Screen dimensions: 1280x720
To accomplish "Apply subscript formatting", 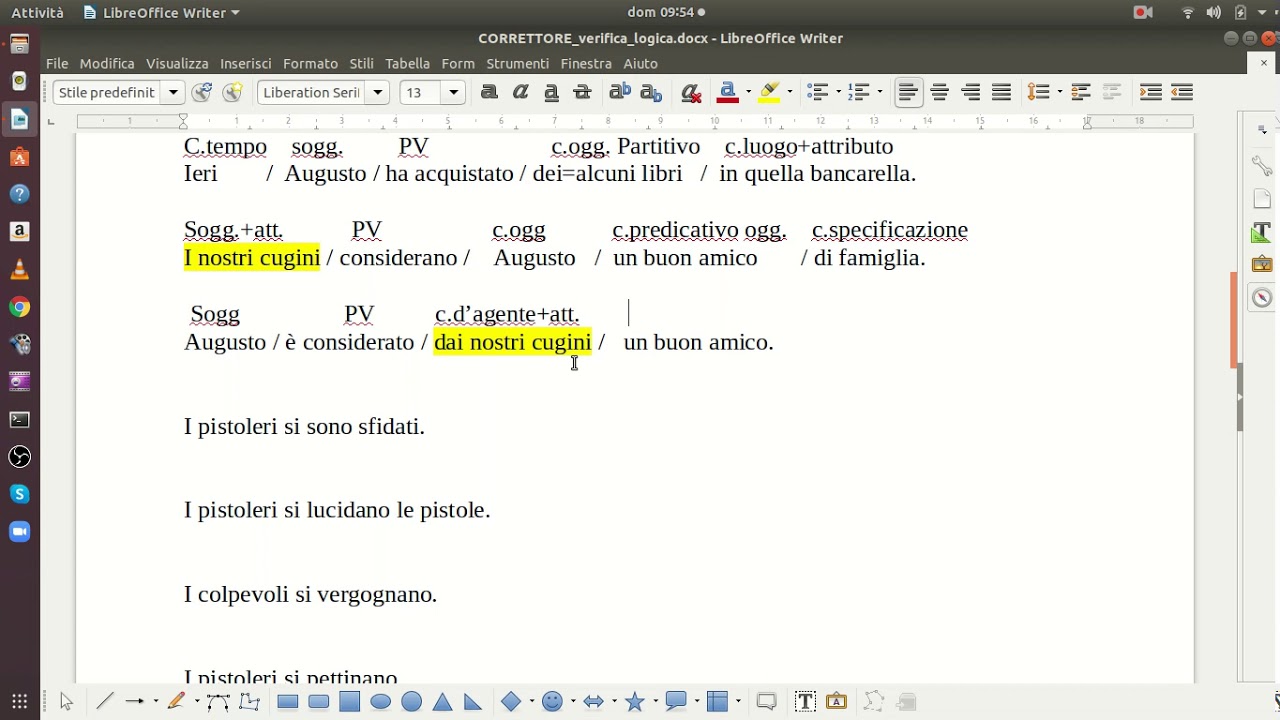I will pos(651,92).
